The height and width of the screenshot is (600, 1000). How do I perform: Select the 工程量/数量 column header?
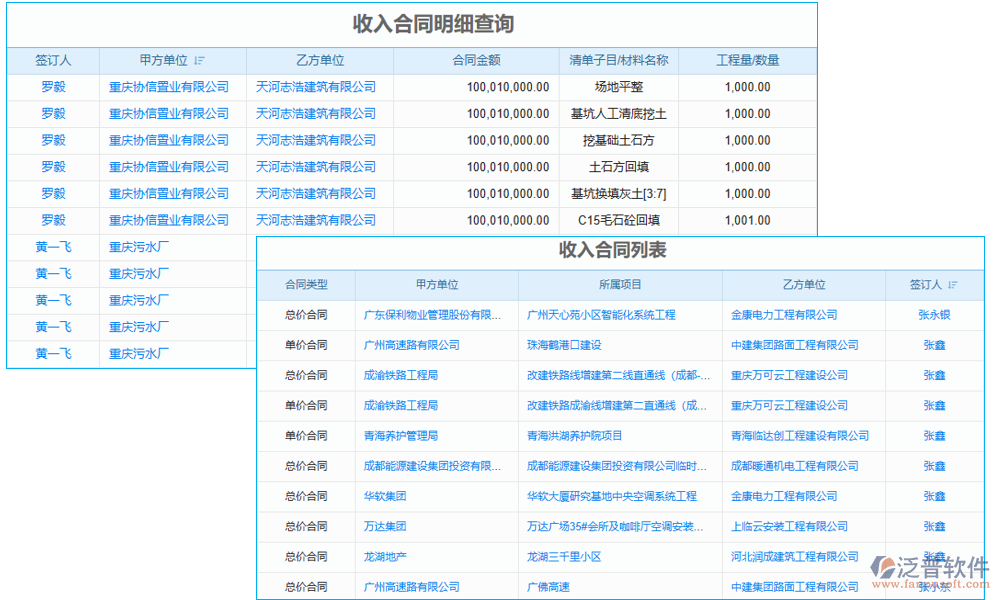pos(750,60)
